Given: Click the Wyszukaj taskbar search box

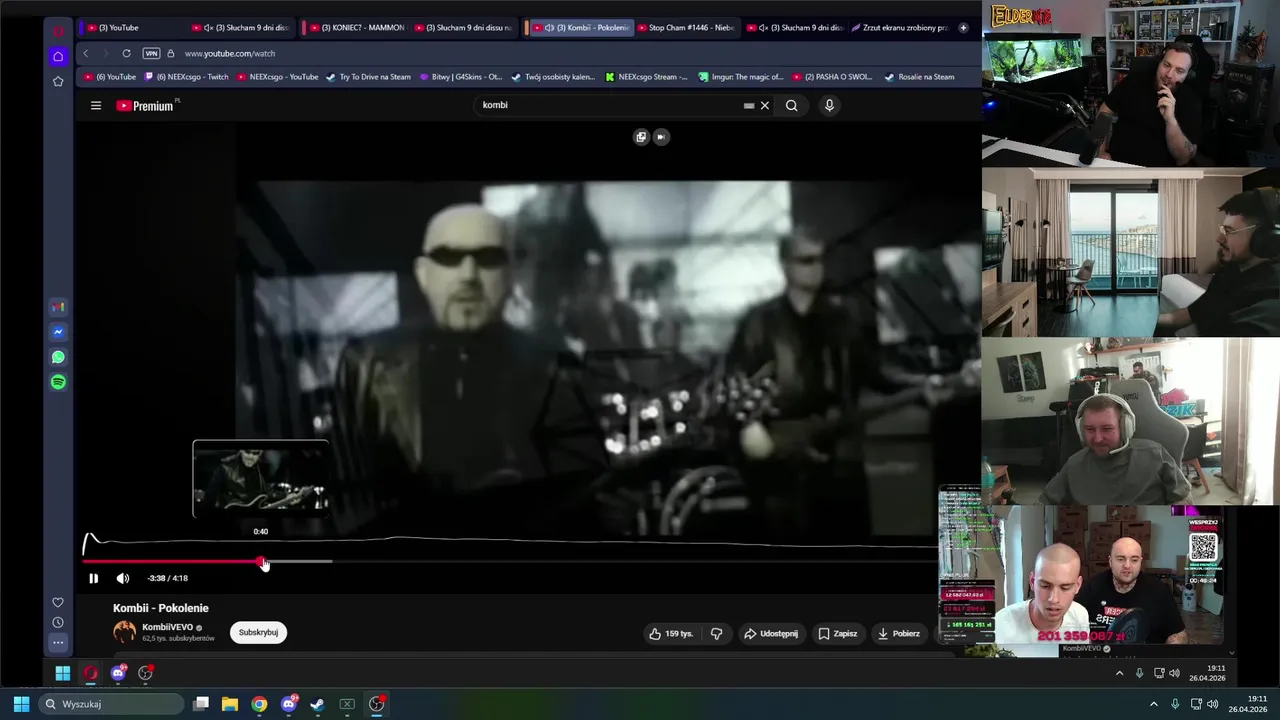Looking at the screenshot, I should pyautogui.click(x=112, y=704).
